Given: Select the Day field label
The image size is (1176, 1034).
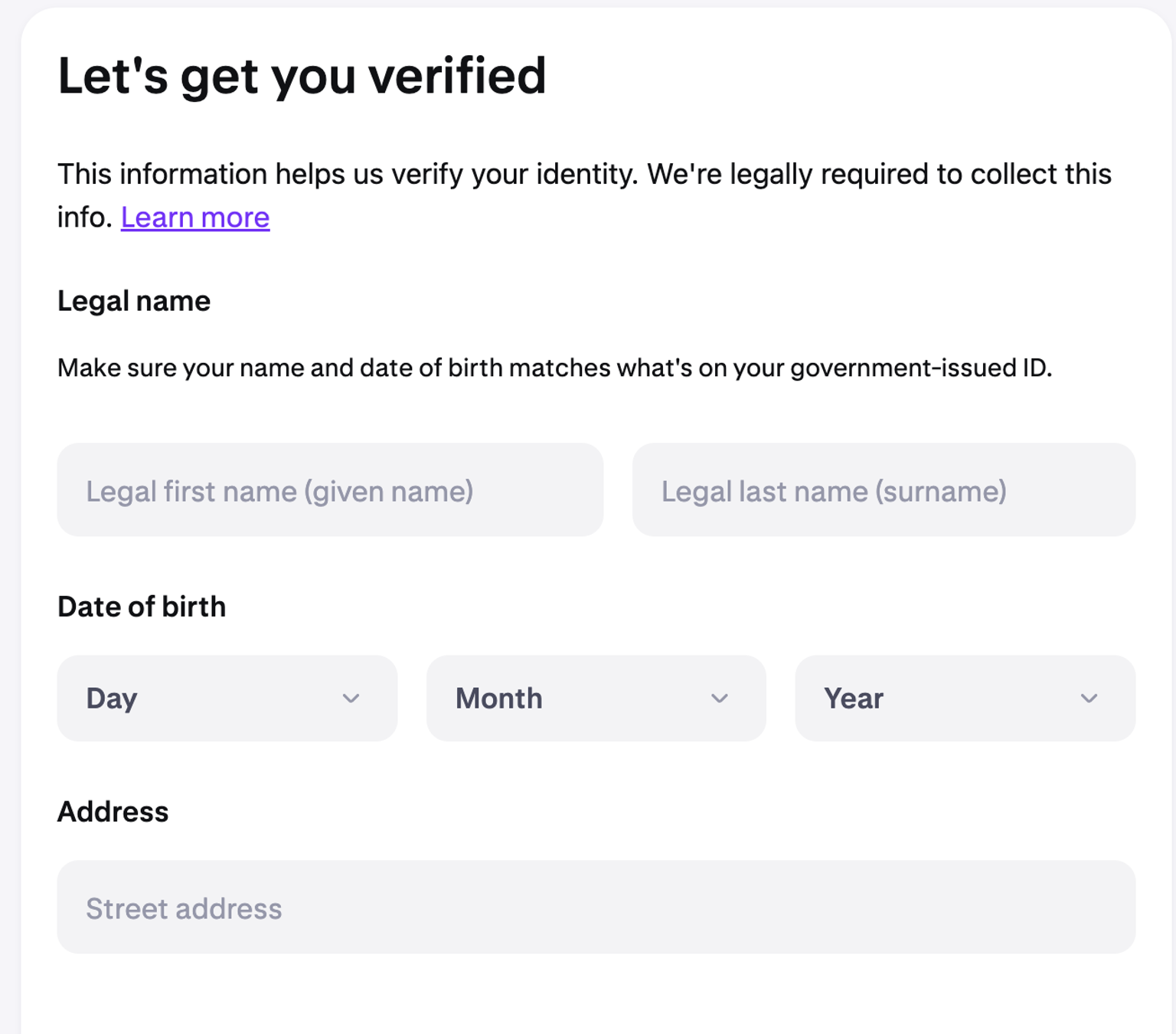Looking at the screenshot, I should click(x=112, y=698).
